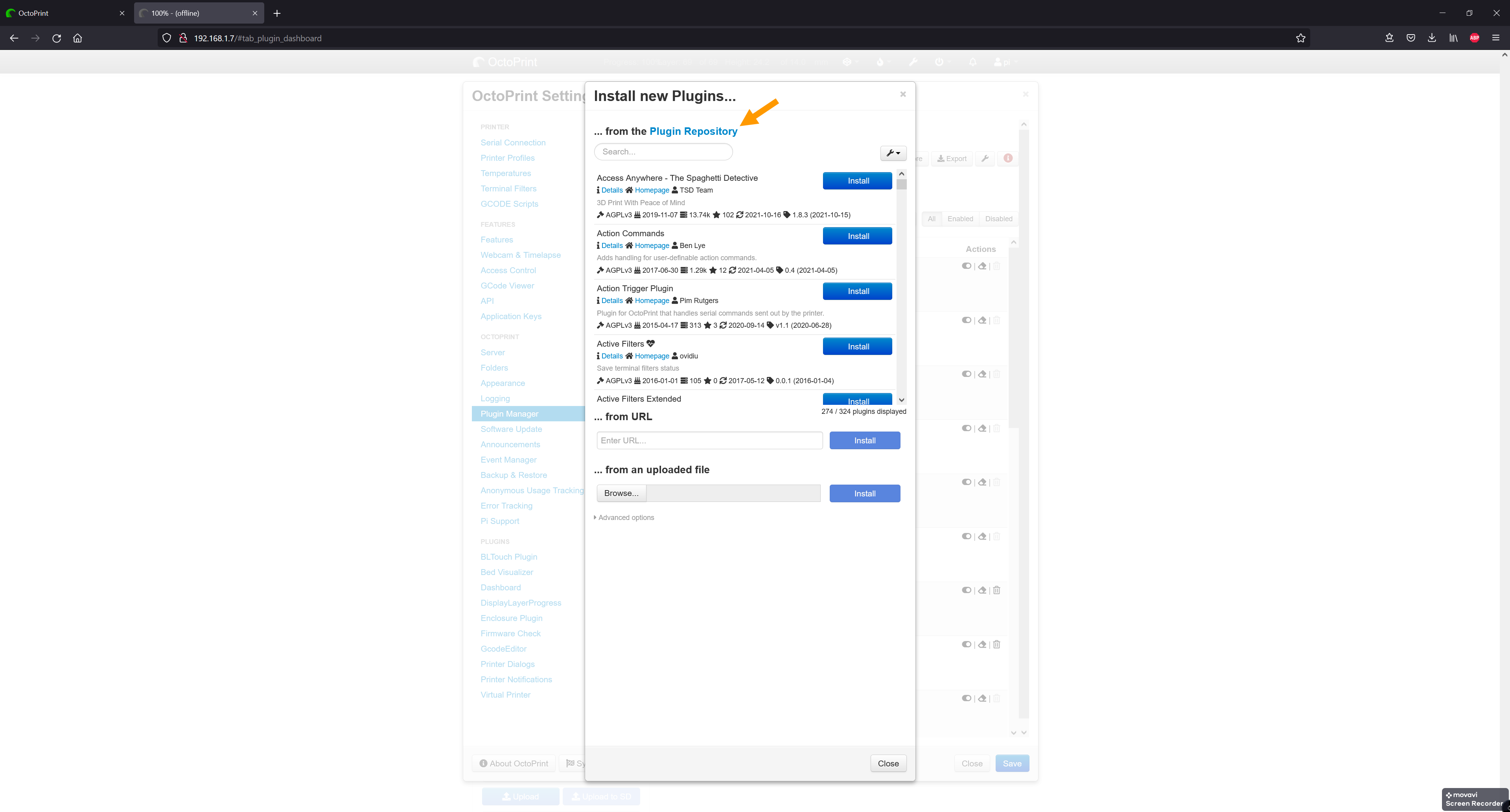
Task: View Details of Access Anywhere plugin
Action: 611,190
